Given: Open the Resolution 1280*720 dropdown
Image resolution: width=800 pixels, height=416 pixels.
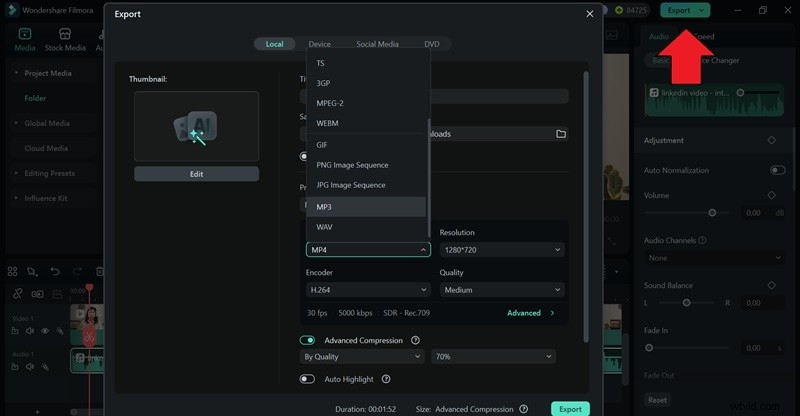Looking at the screenshot, I should coord(501,250).
